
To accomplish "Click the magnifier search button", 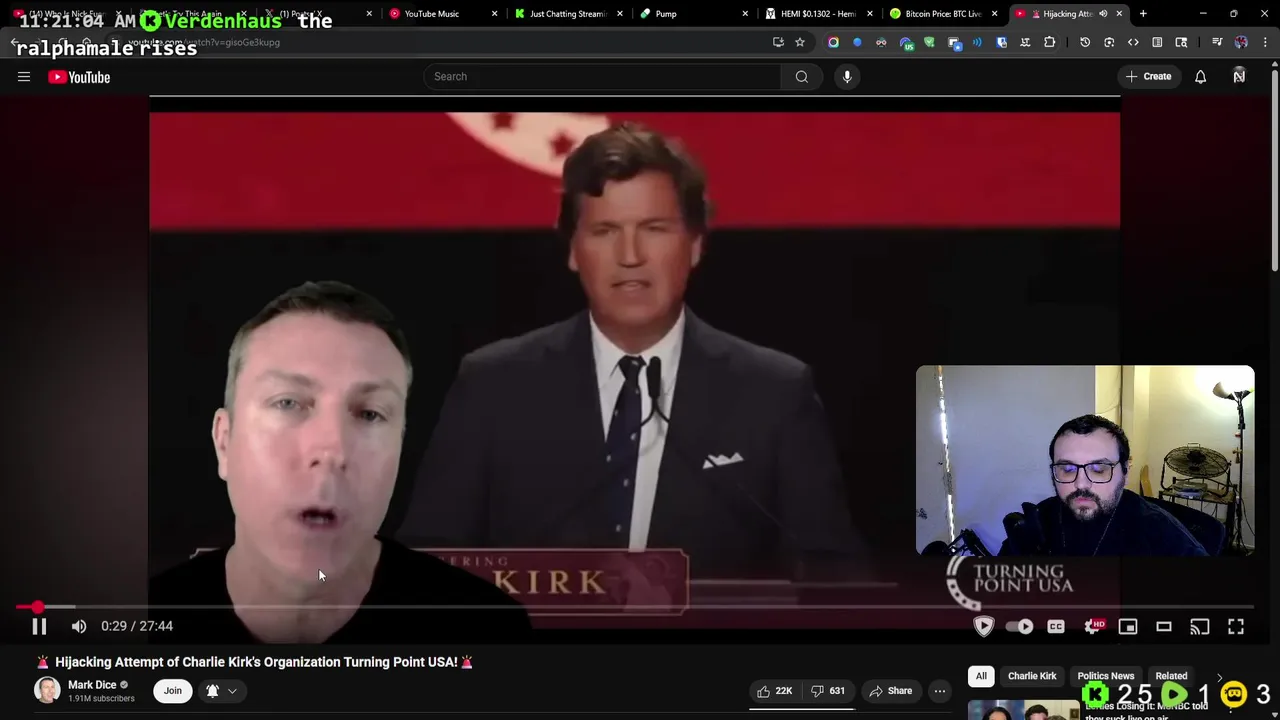I will pyautogui.click(x=802, y=77).
